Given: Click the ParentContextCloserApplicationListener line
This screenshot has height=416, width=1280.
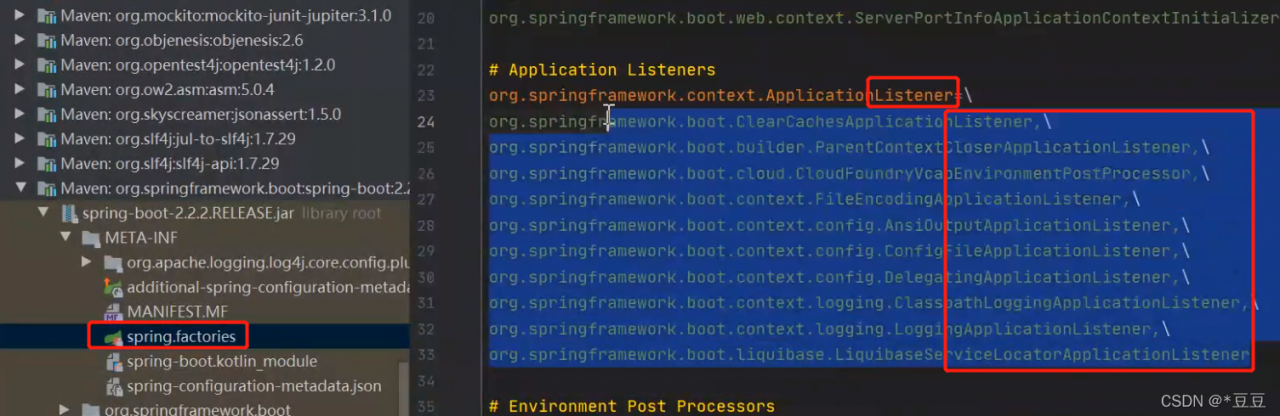Looking at the screenshot, I should (849, 148).
